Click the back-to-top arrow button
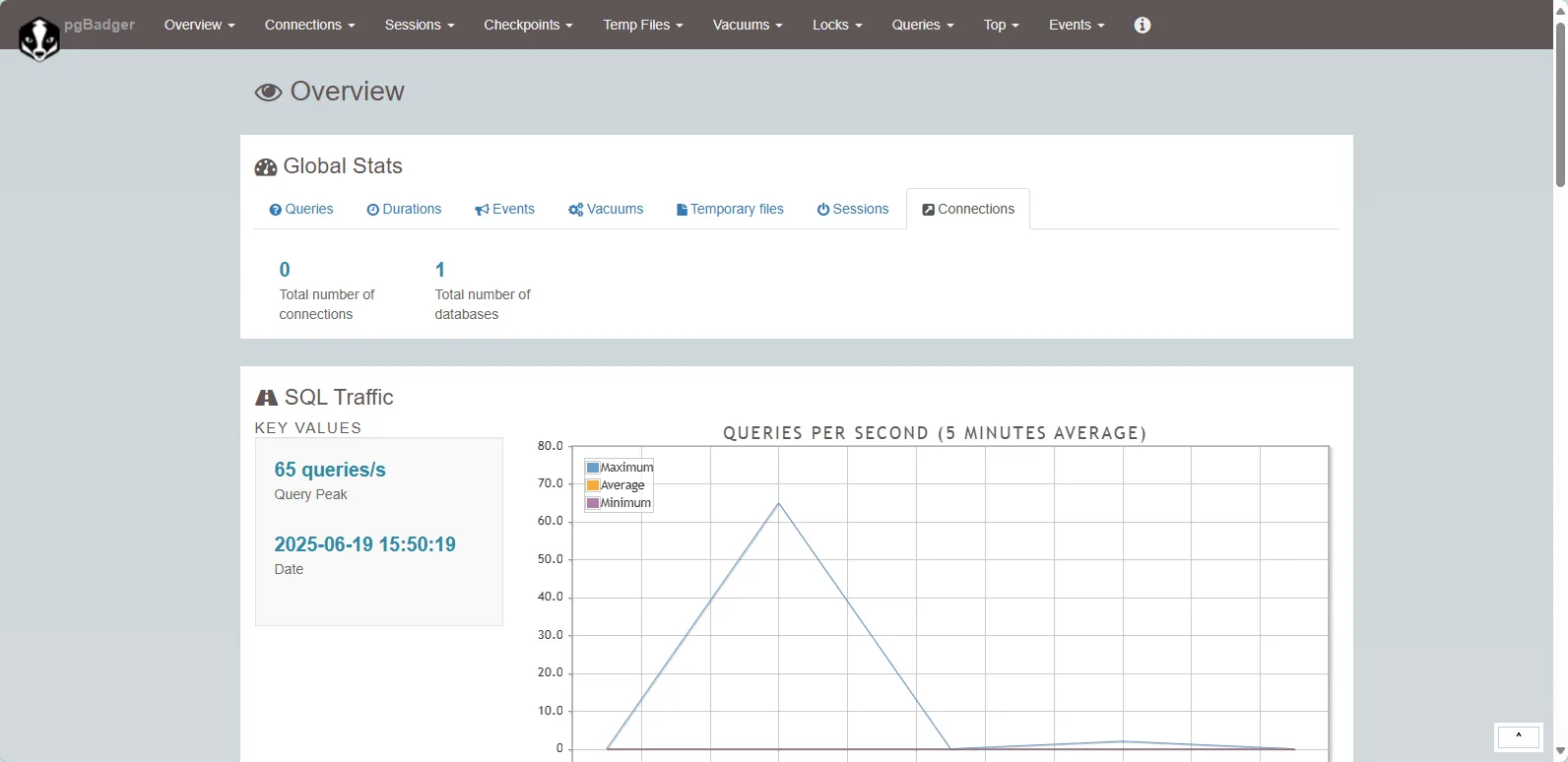1568x762 pixels. [1519, 736]
